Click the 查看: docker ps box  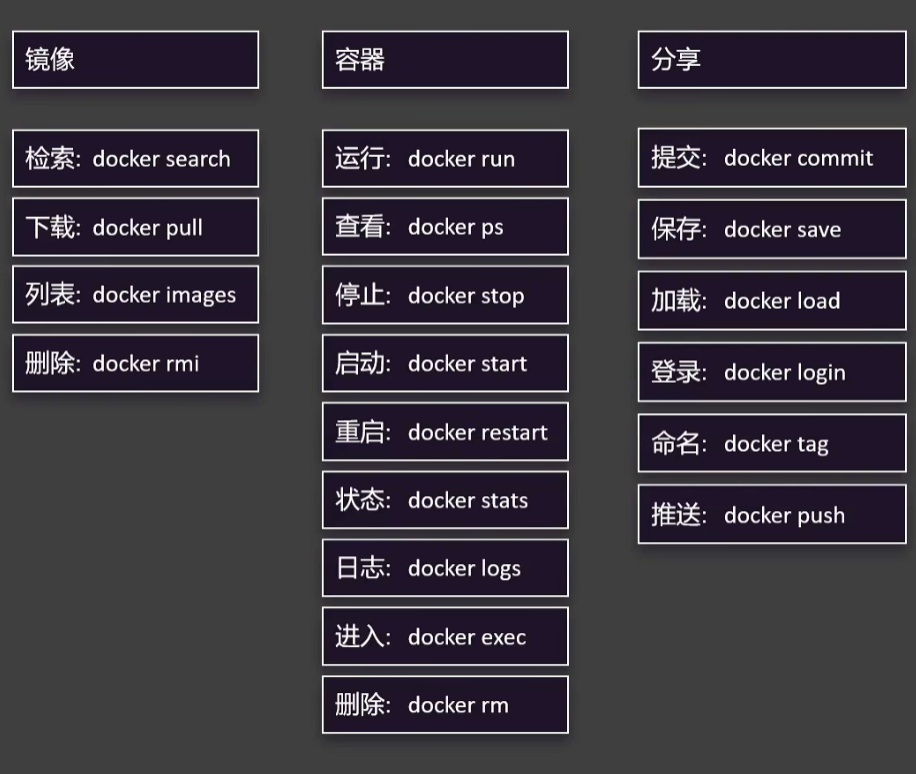click(x=445, y=227)
